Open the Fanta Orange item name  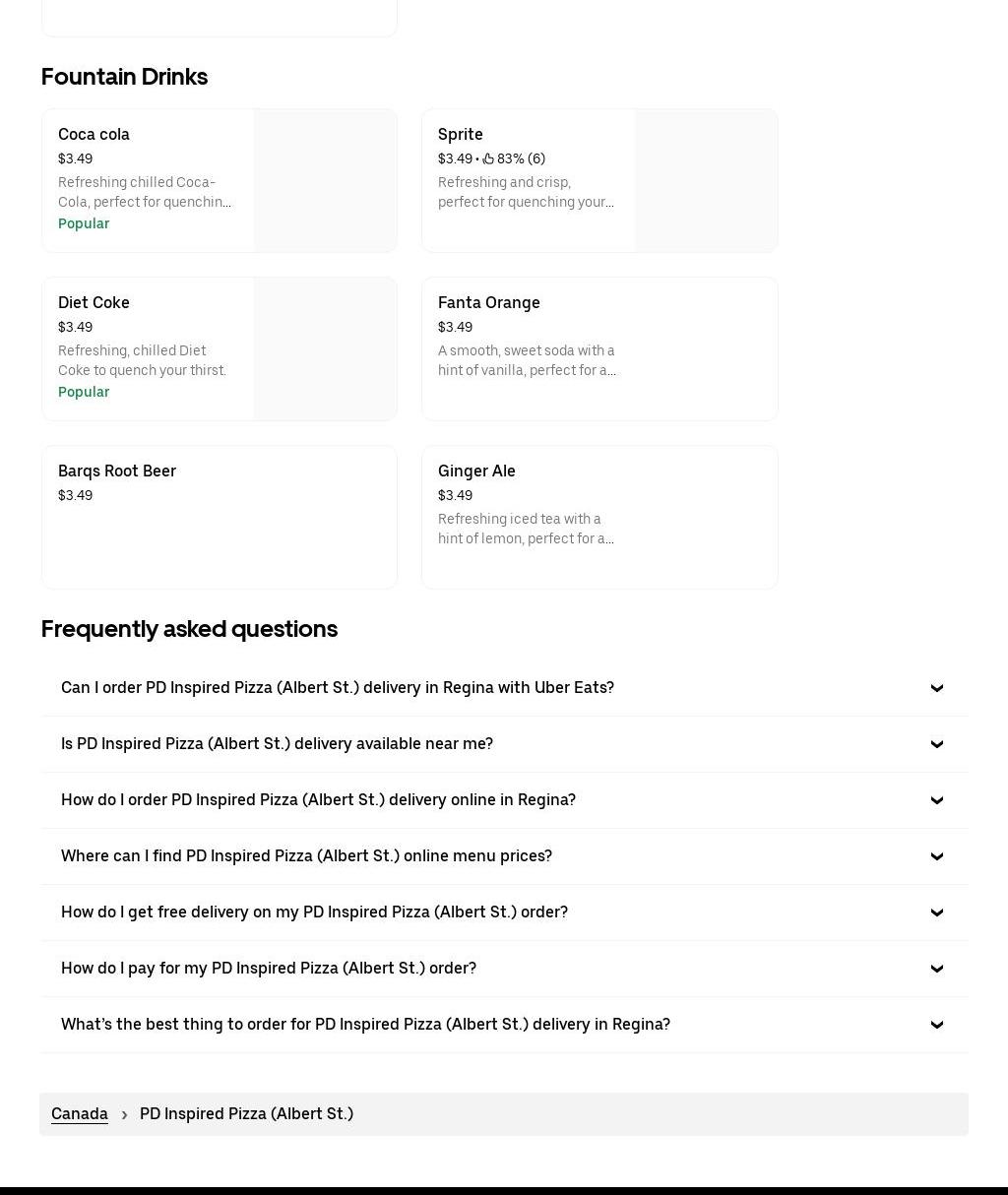coord(489,303)
